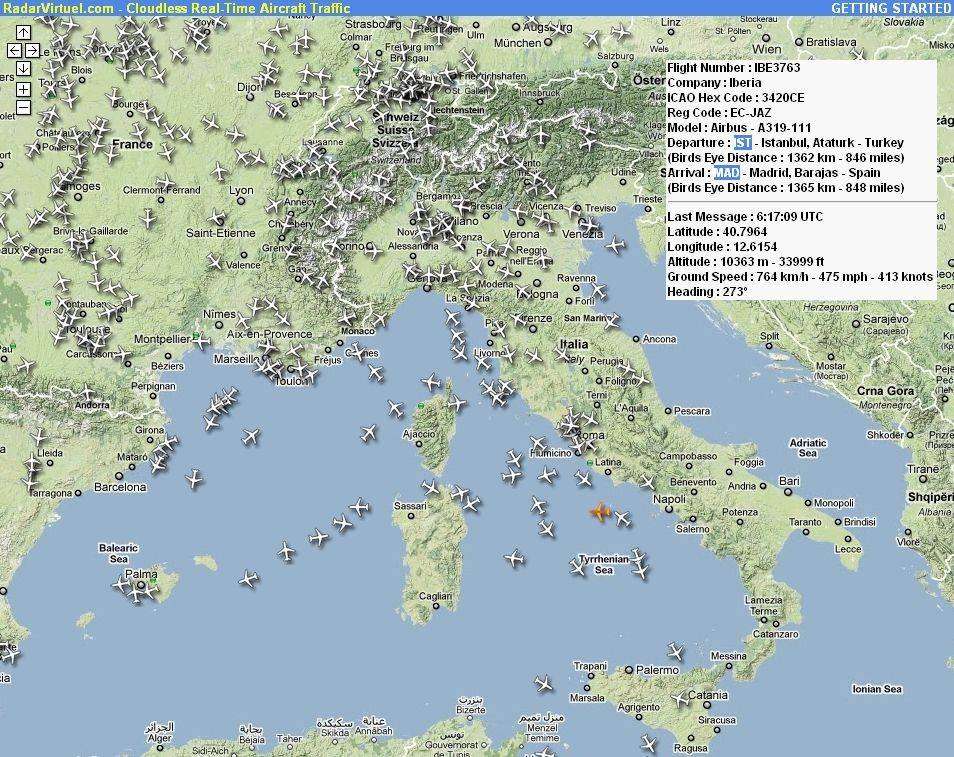The height and width of the screenshot is (757, 954).
Task: Click the Ground Speed 764 km/h line
Action: click(799, 276)
